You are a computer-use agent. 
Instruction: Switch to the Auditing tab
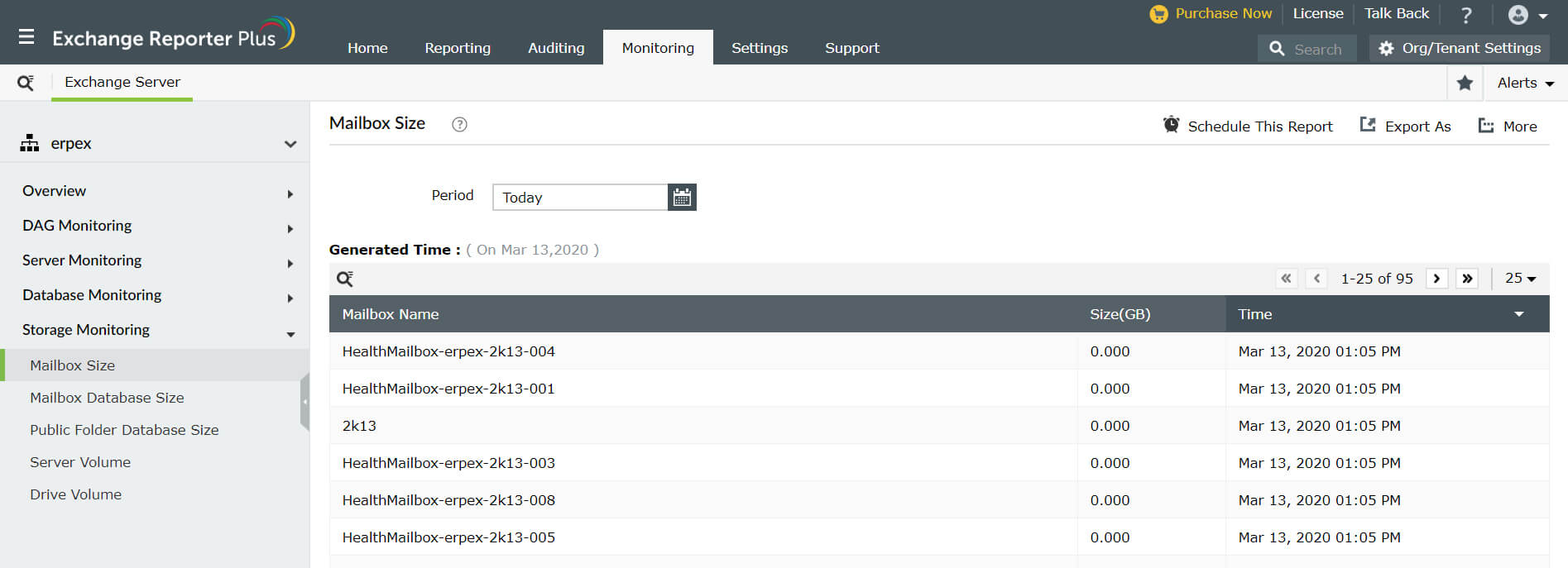tap(556, 48)
